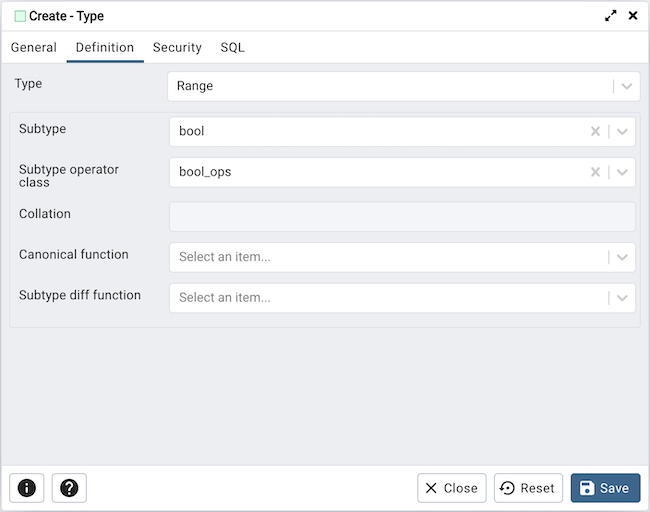Switch to the General tab
The image size is (650, 512).
click(x=34, y=47)
